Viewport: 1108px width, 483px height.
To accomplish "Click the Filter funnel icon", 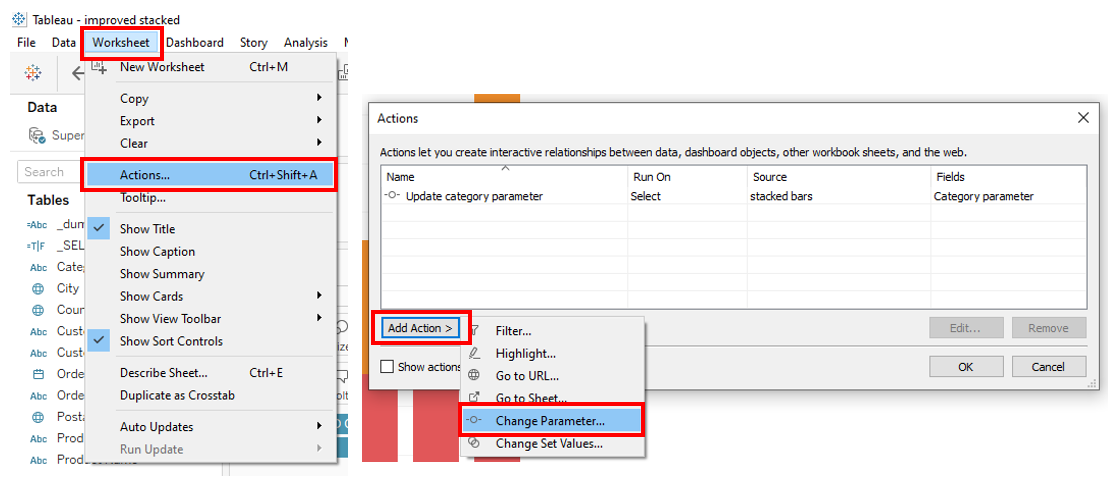I will 475,330.
